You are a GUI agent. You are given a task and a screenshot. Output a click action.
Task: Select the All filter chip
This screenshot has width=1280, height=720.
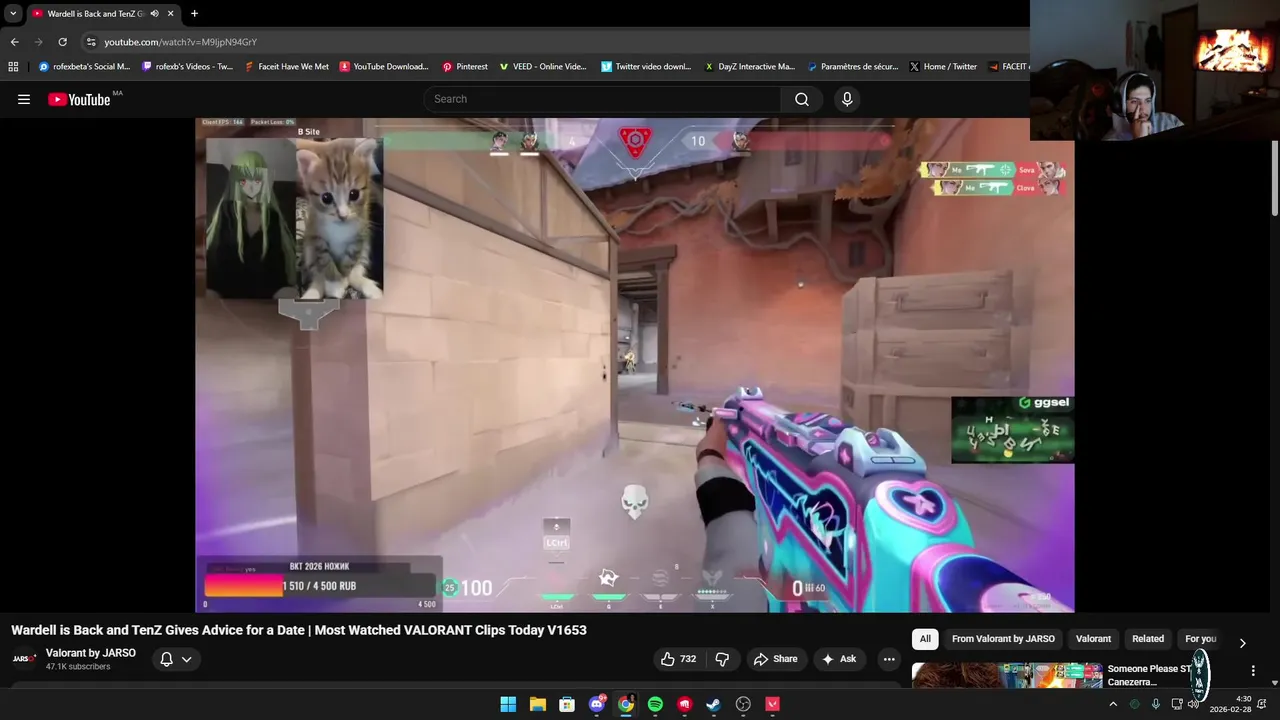click(x=925, y=639)
